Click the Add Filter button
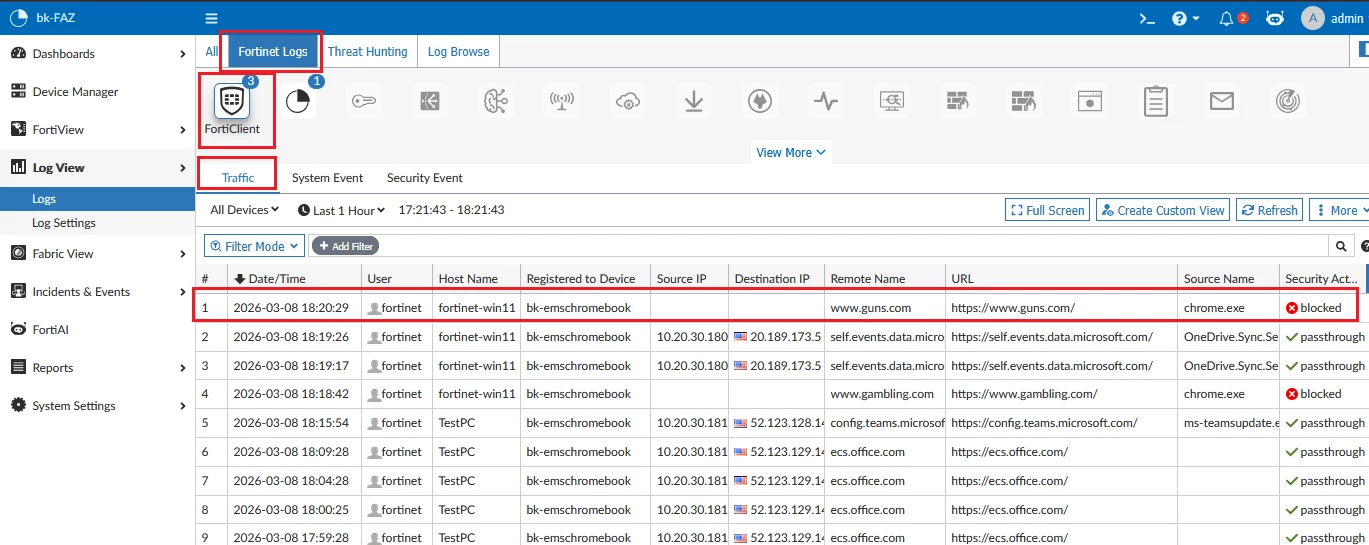1369x545 pixels. [x=346, y=246]
